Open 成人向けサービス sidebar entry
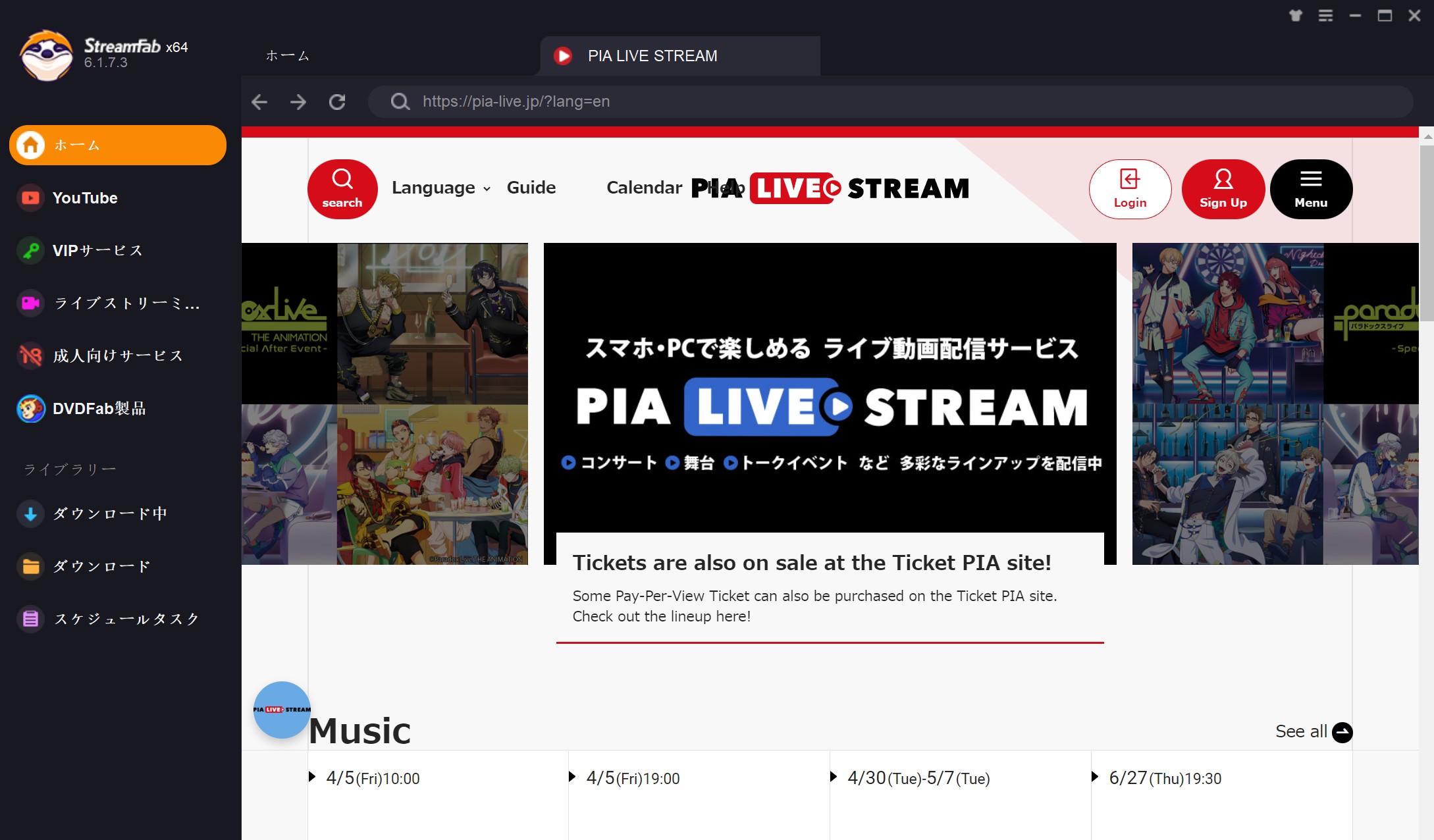This screenshot has width=1434, height=840. (118, 355)
